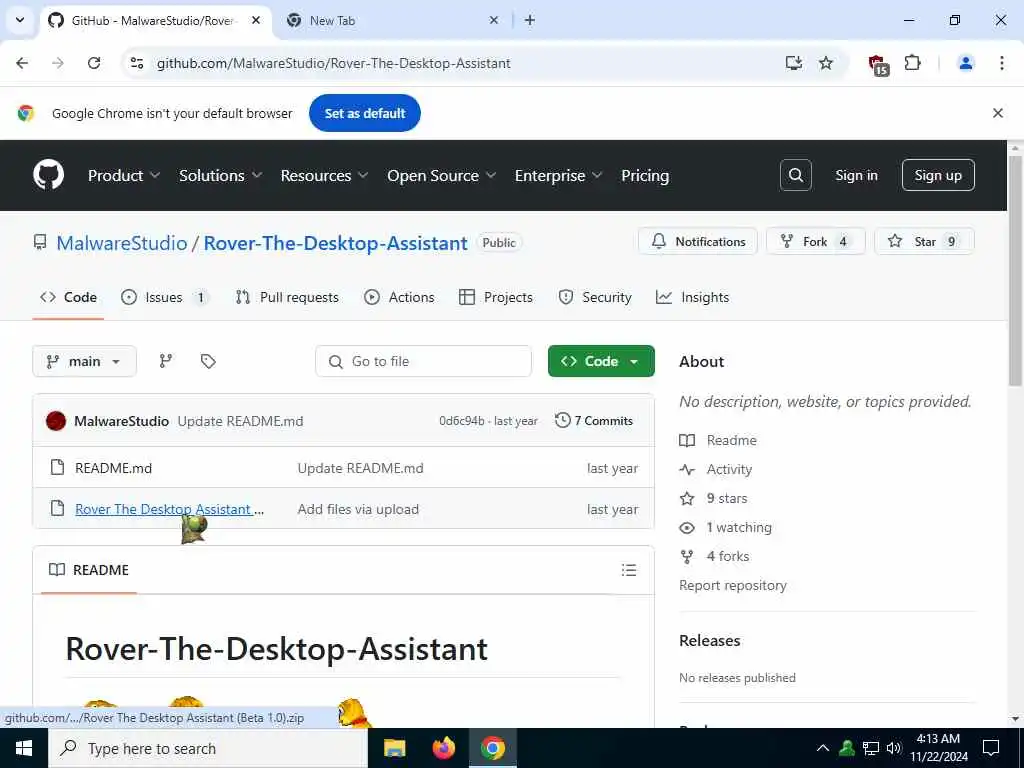Click the Chrome taskbar icon
The height and width of the screenshot is (768, 1024).
pos(493,748)
